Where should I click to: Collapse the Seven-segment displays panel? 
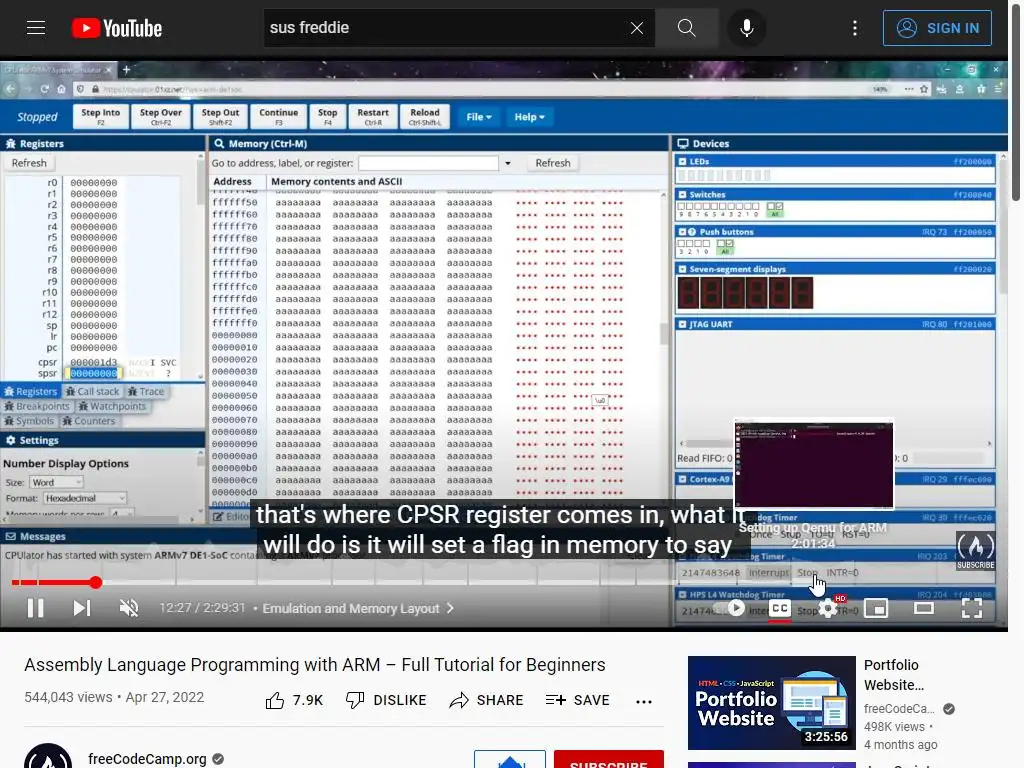coord(682,269)
